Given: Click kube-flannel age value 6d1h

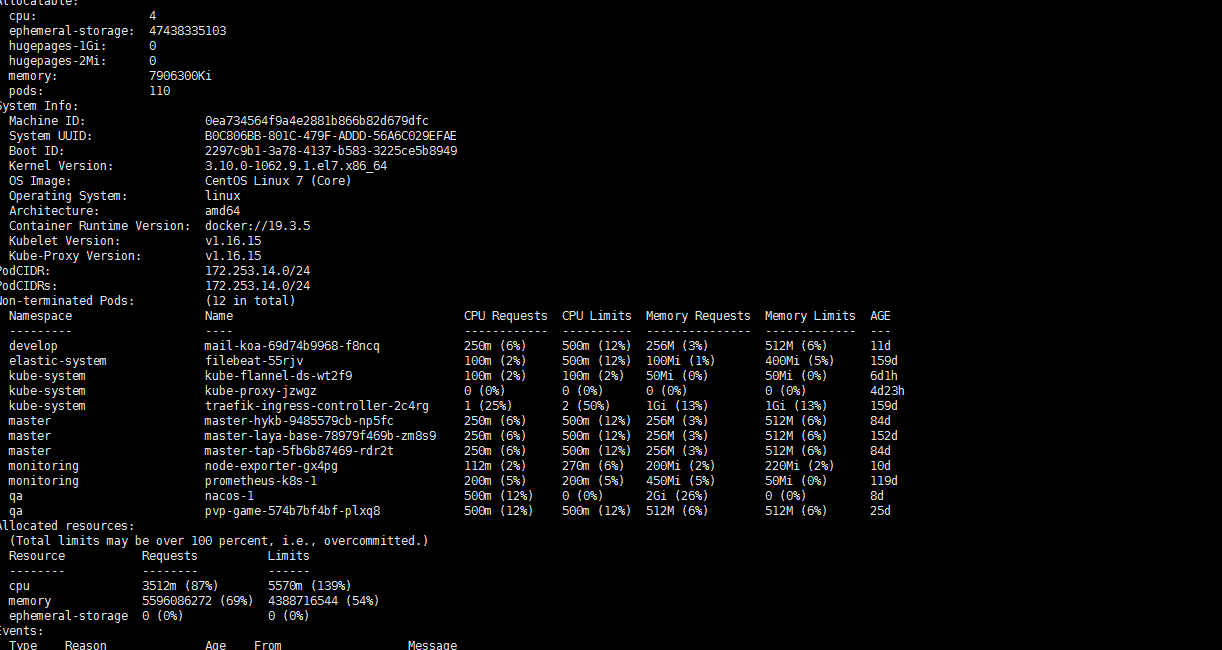Looking at the screenshot, I should coord(884,376).
